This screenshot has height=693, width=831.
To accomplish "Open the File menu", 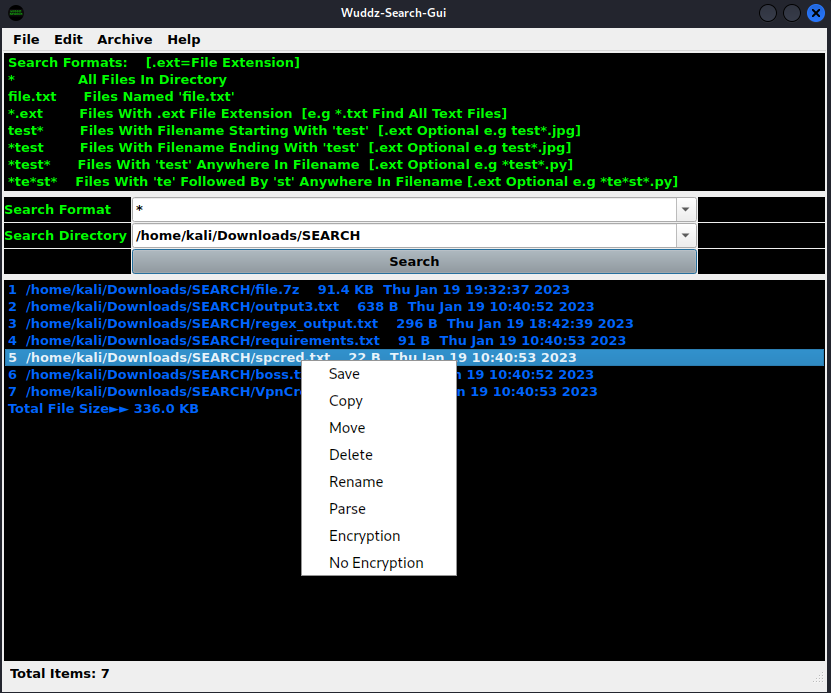I will [x=26, y=40].
